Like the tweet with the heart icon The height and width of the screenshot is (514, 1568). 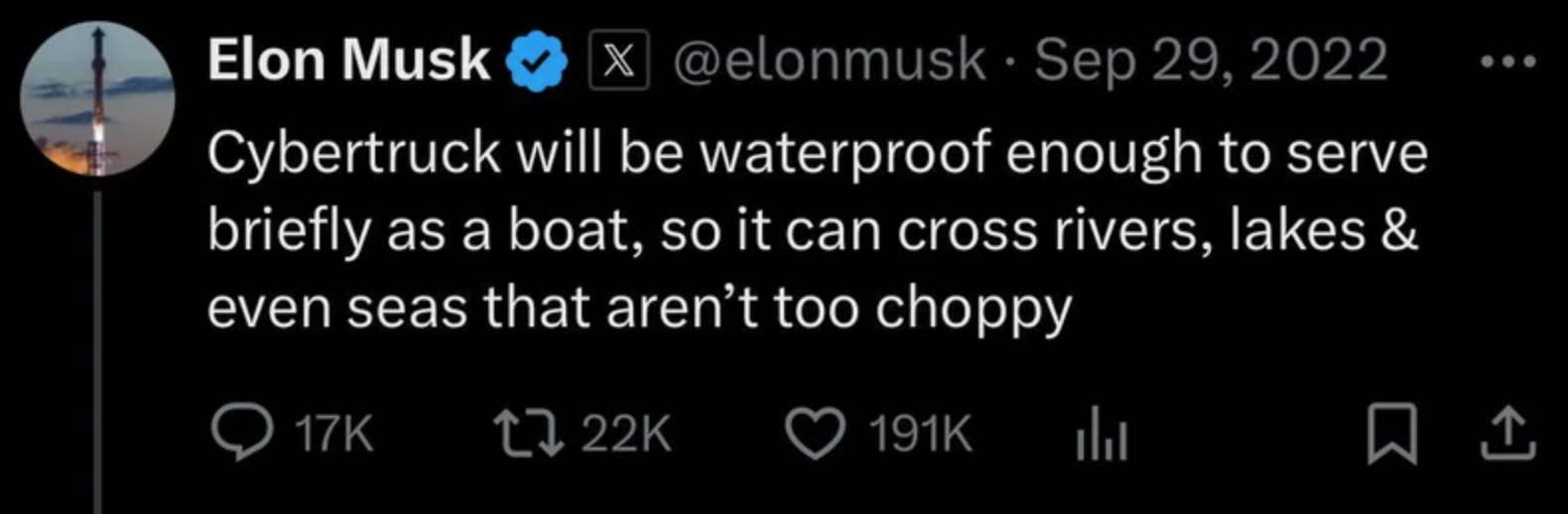coord(814,436)
